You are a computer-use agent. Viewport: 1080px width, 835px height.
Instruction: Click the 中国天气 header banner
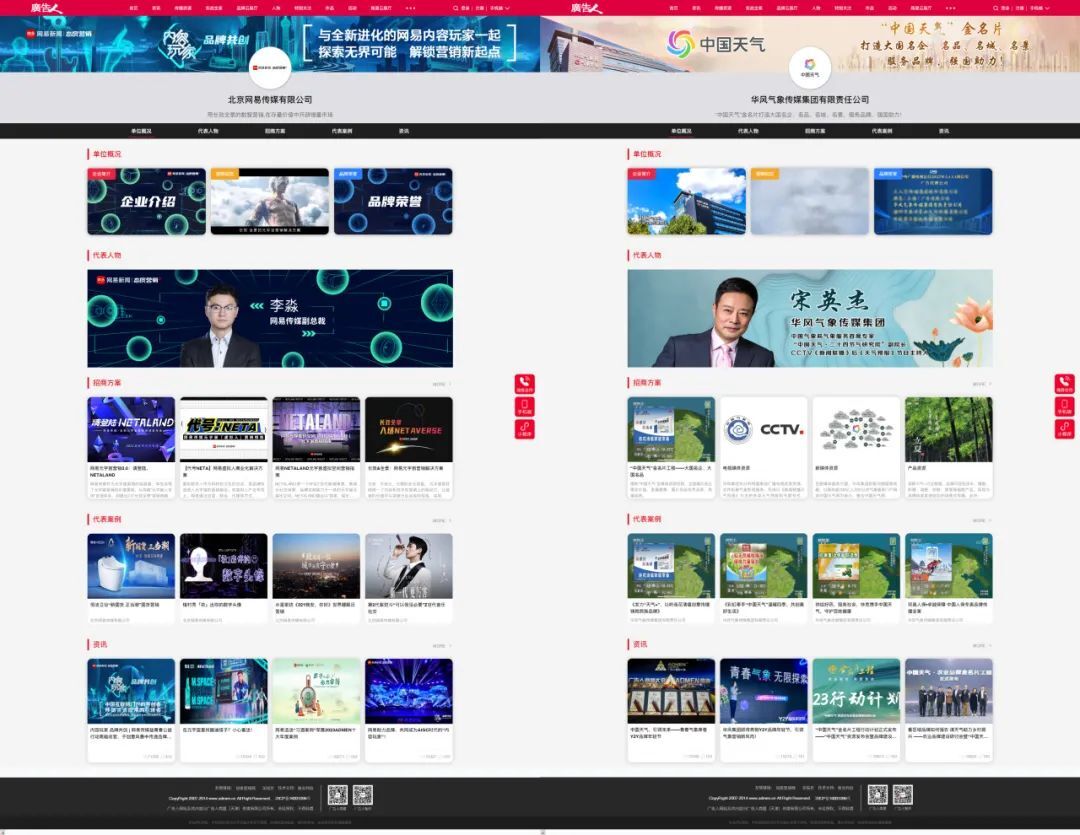pyautogui.click(x=810, y=44)
